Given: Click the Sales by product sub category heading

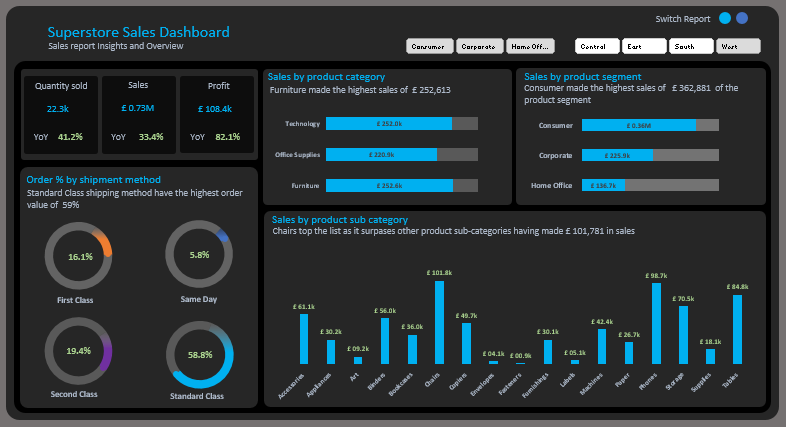Looking at the screenshot, I should pos(340,220).
